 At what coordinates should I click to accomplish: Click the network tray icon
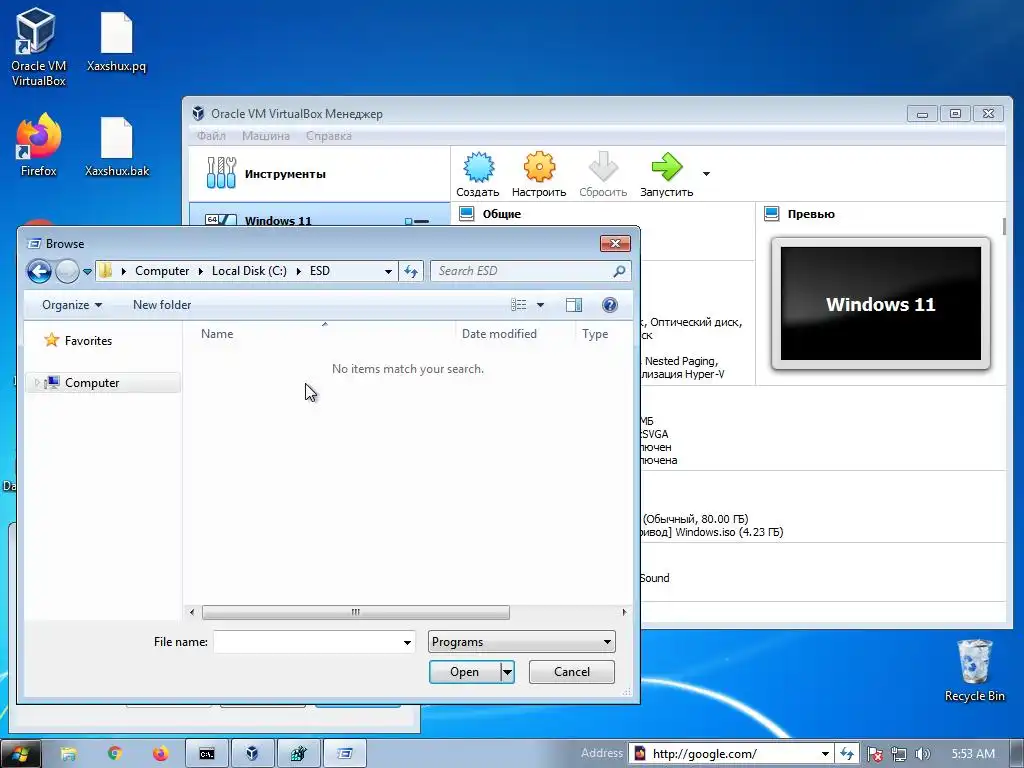click(x=899, y=754)
